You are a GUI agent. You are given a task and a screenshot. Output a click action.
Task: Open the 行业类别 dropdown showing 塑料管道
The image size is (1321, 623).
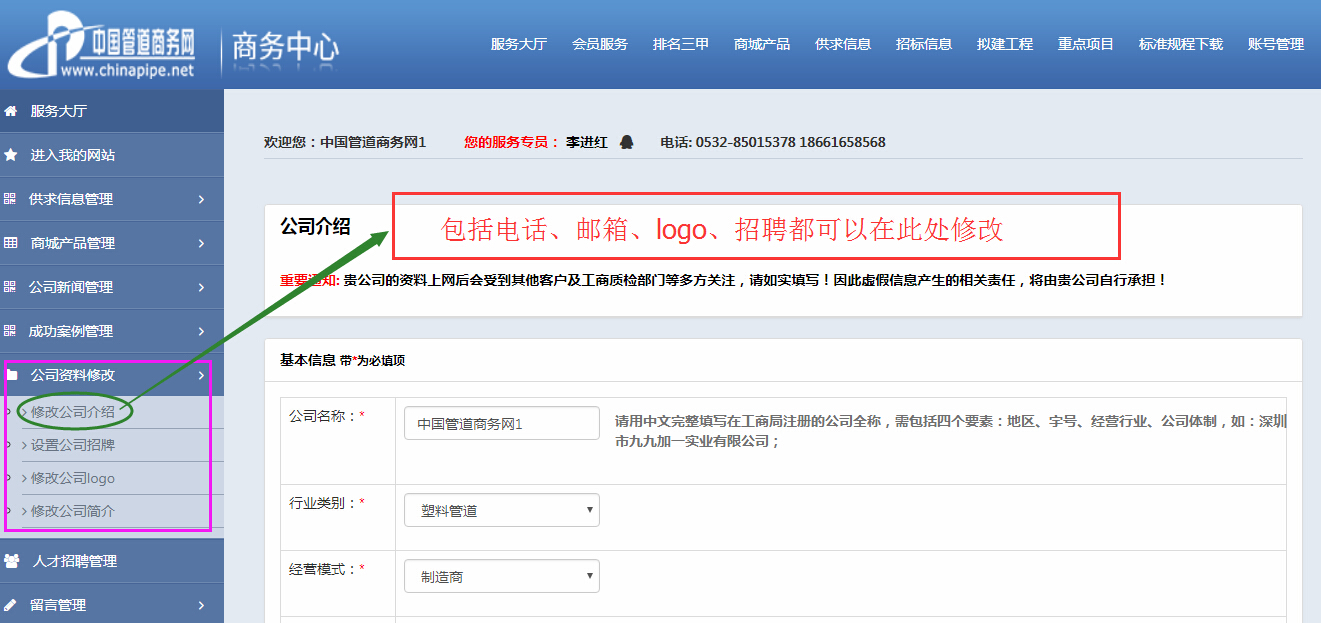(501, 510)
